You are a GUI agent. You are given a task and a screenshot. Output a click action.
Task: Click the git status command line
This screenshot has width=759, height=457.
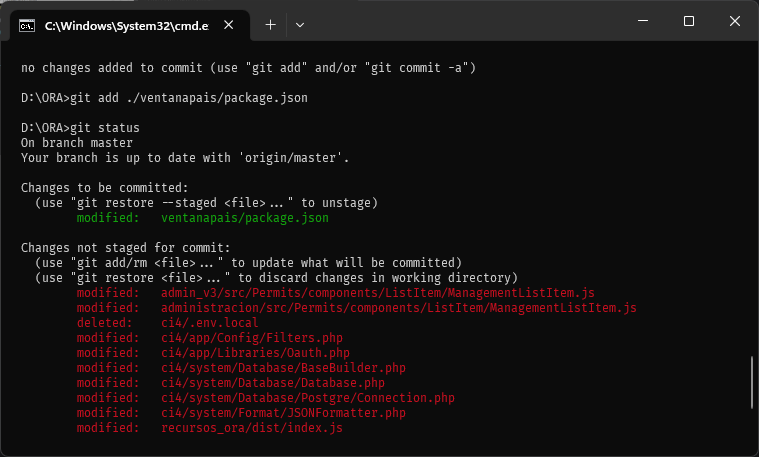pyautogui.click(x=80, y=128)
